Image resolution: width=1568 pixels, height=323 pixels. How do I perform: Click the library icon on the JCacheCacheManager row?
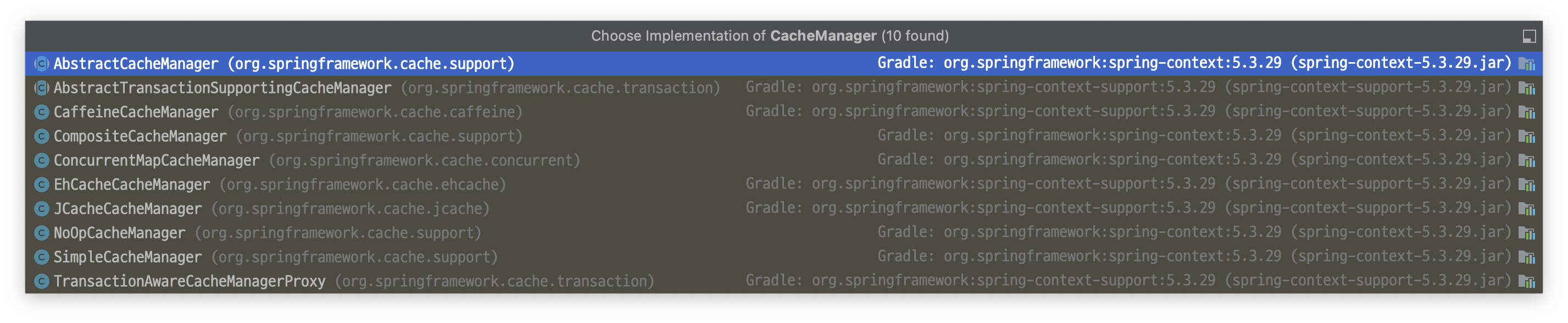(x=1527, y=209)
